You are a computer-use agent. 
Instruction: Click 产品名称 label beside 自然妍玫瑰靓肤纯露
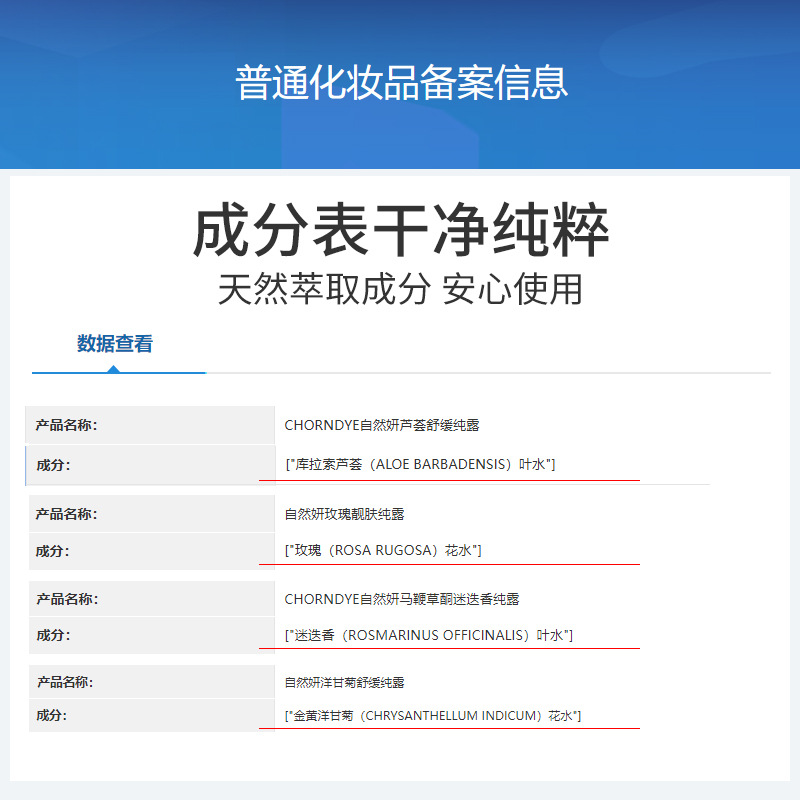coord(66,514)
